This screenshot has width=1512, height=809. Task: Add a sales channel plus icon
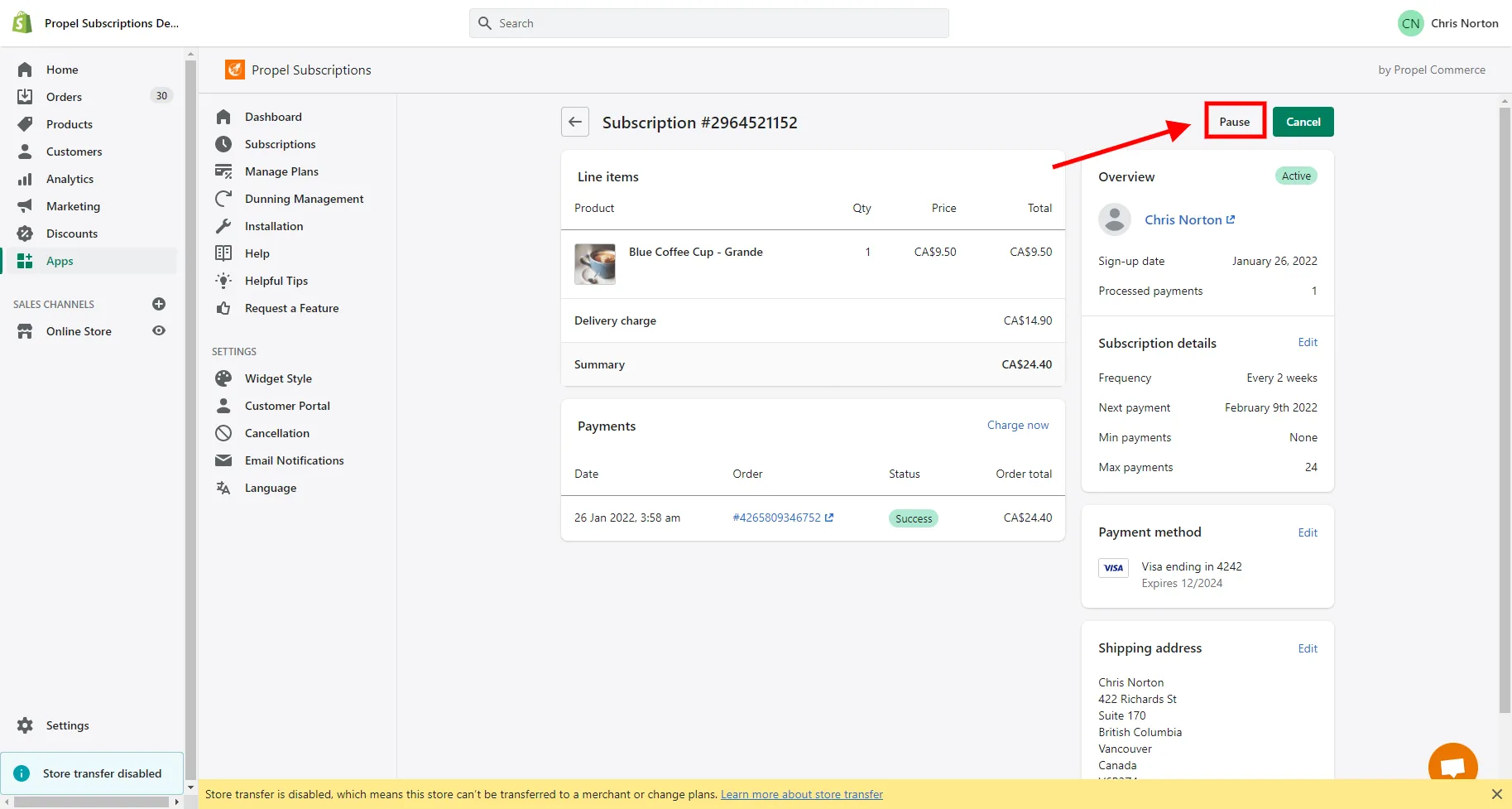[159, 304]
